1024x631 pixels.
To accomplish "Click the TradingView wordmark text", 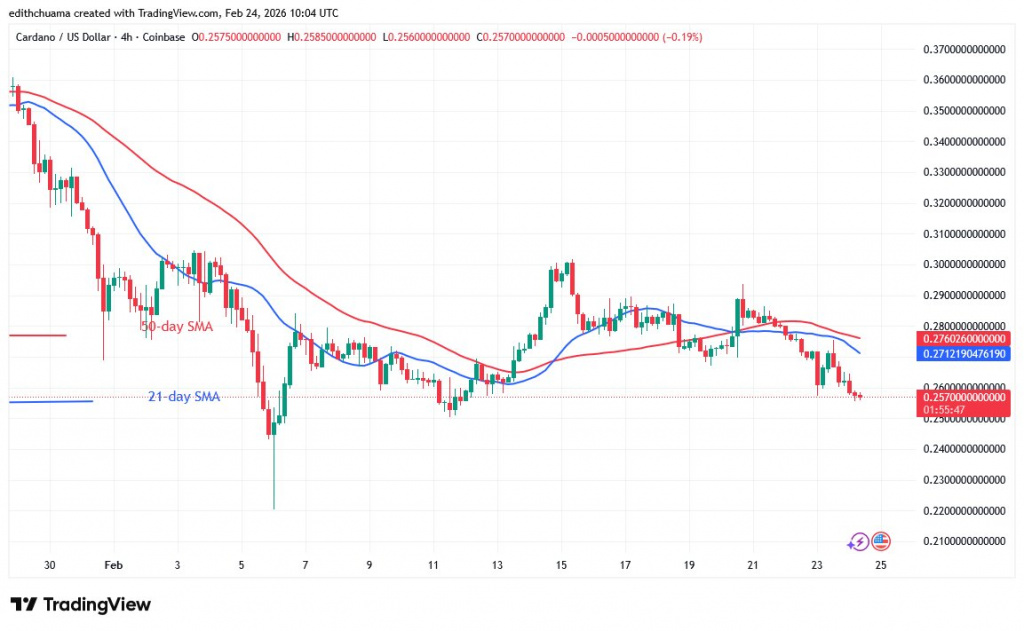I will coord(97,605).
